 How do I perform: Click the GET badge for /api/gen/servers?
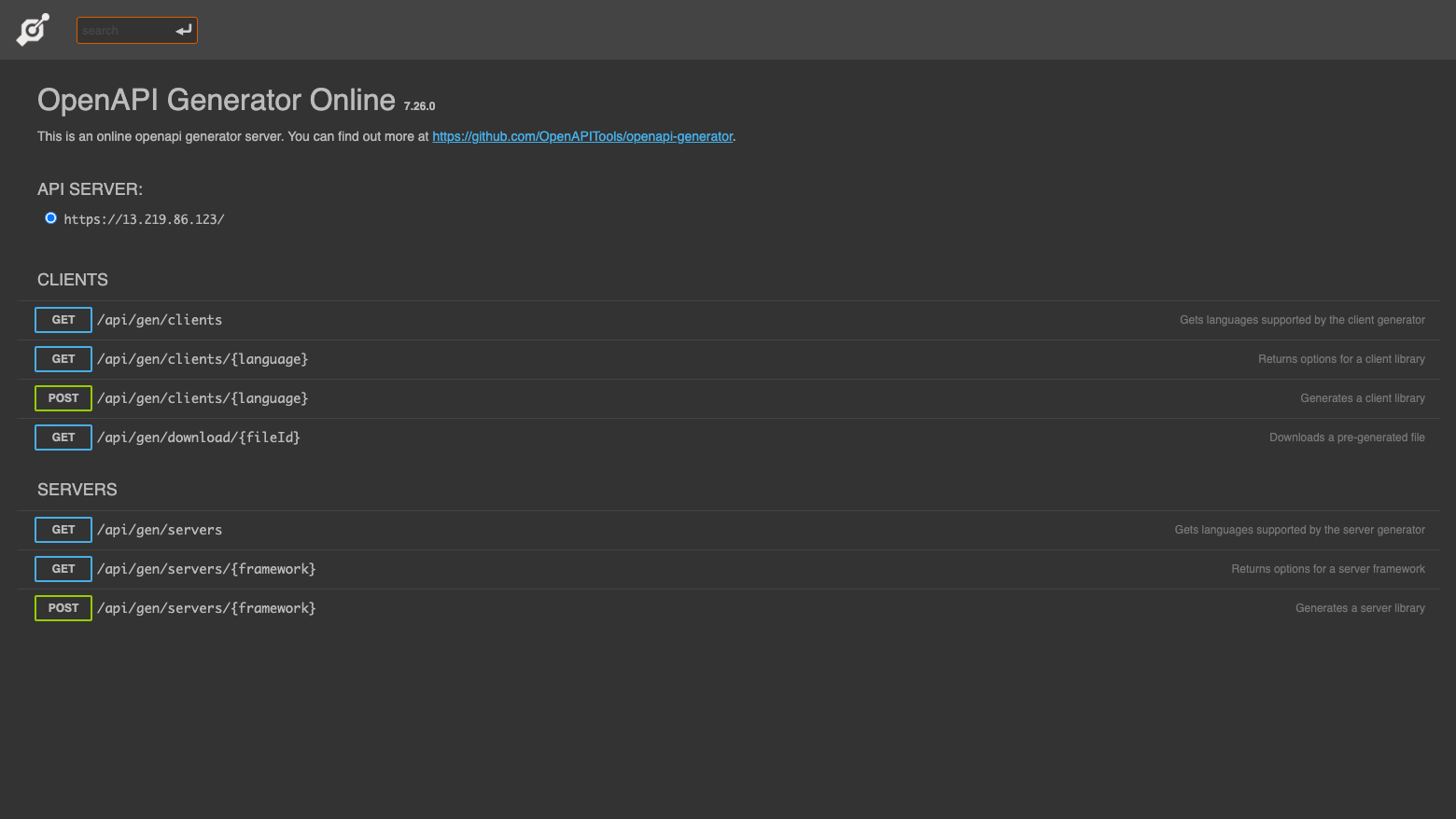tap(63, 530)
